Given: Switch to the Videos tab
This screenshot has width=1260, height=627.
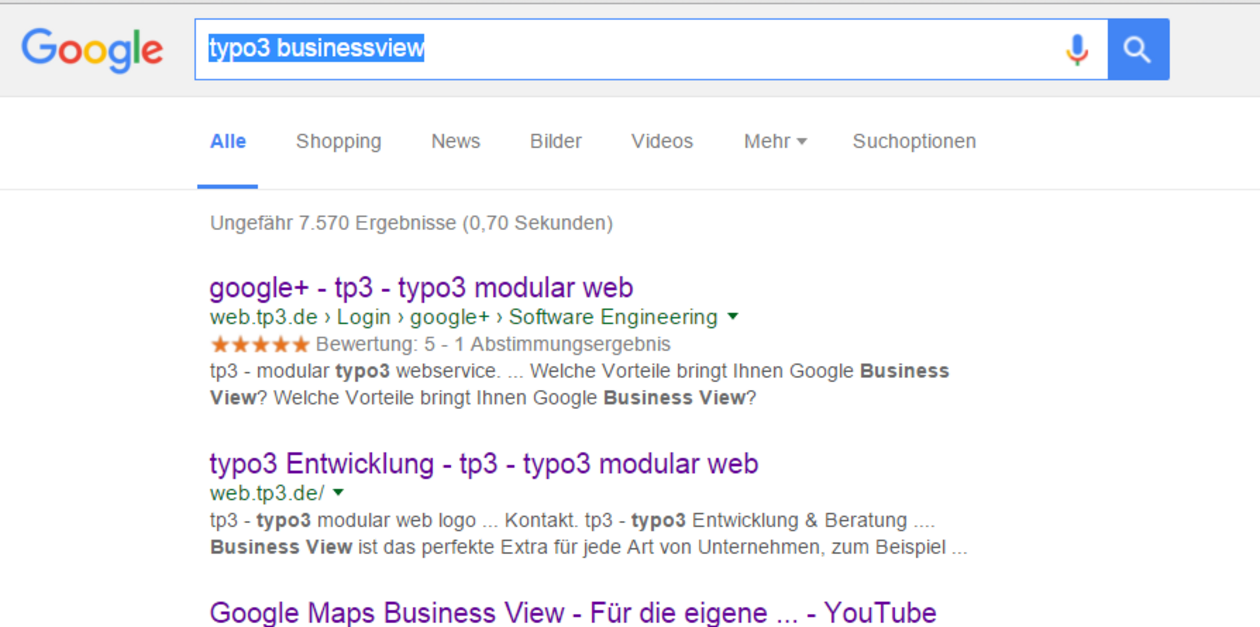Looking at the screenshot, I should point(662,141).
